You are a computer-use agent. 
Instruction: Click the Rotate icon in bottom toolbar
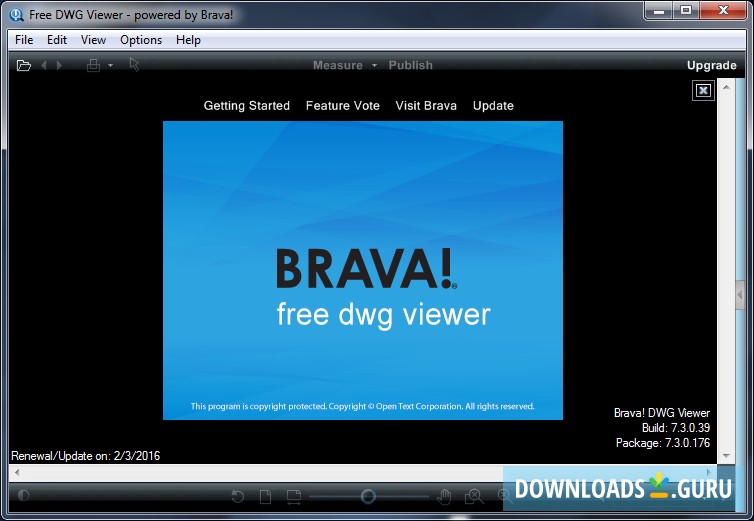tap(238, 496)
